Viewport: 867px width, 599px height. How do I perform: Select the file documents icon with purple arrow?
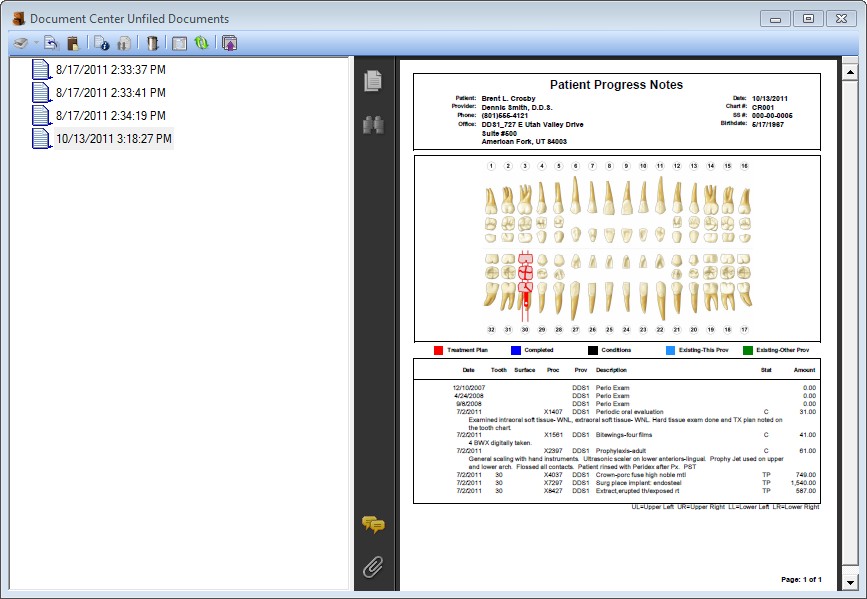[x=229, y=44]
